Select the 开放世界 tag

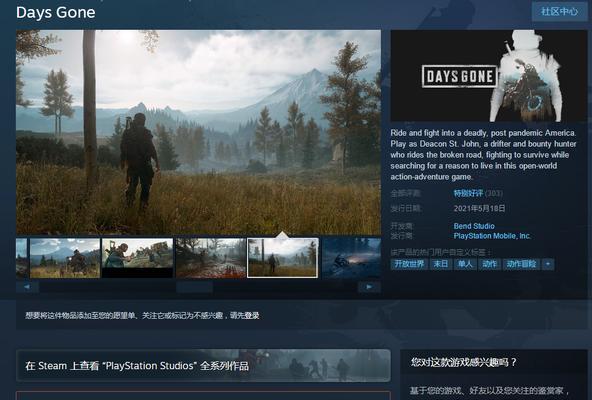pyautogui.click(x=409, y=264)
